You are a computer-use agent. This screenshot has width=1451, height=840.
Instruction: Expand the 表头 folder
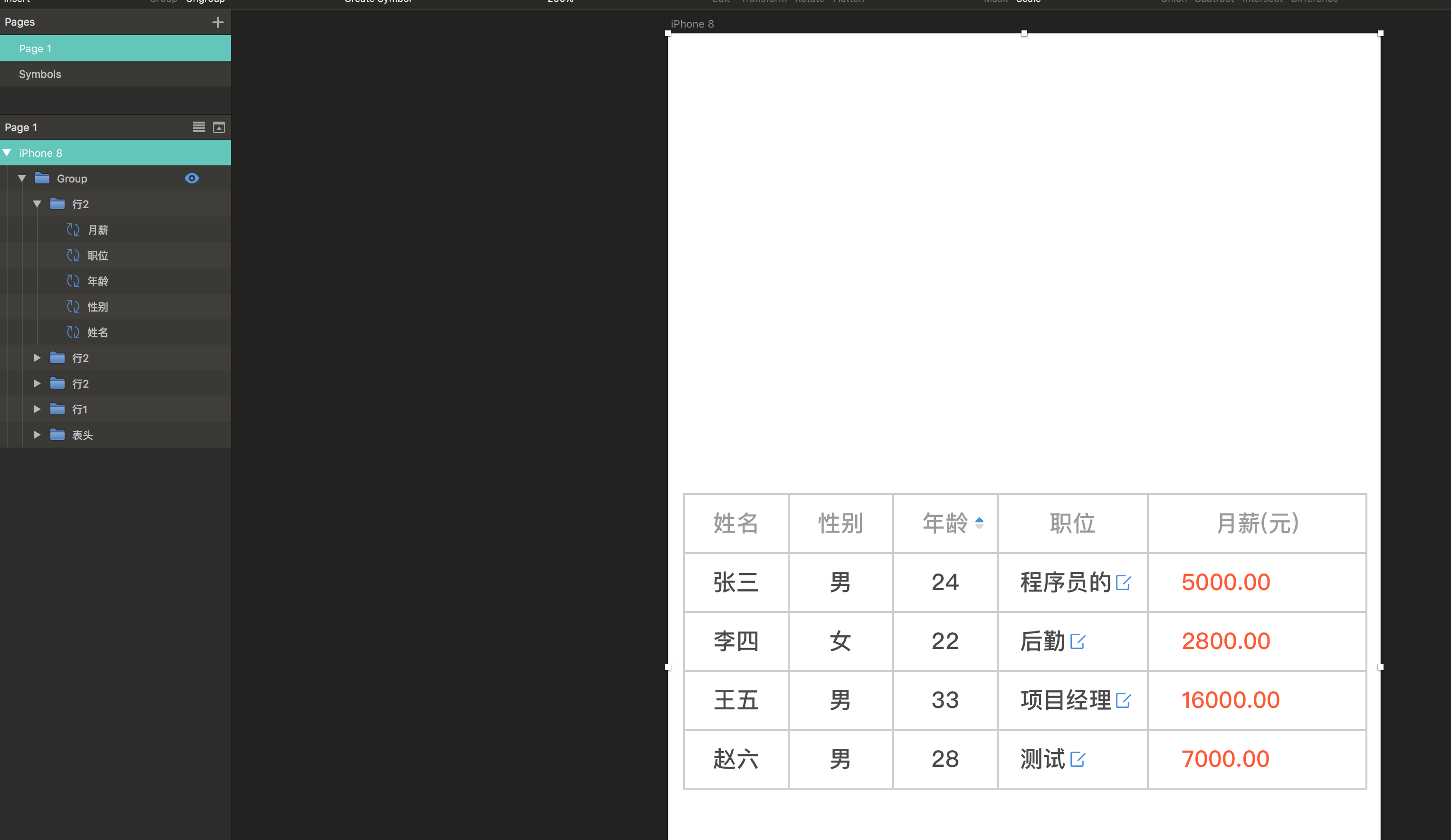point(37,435)
